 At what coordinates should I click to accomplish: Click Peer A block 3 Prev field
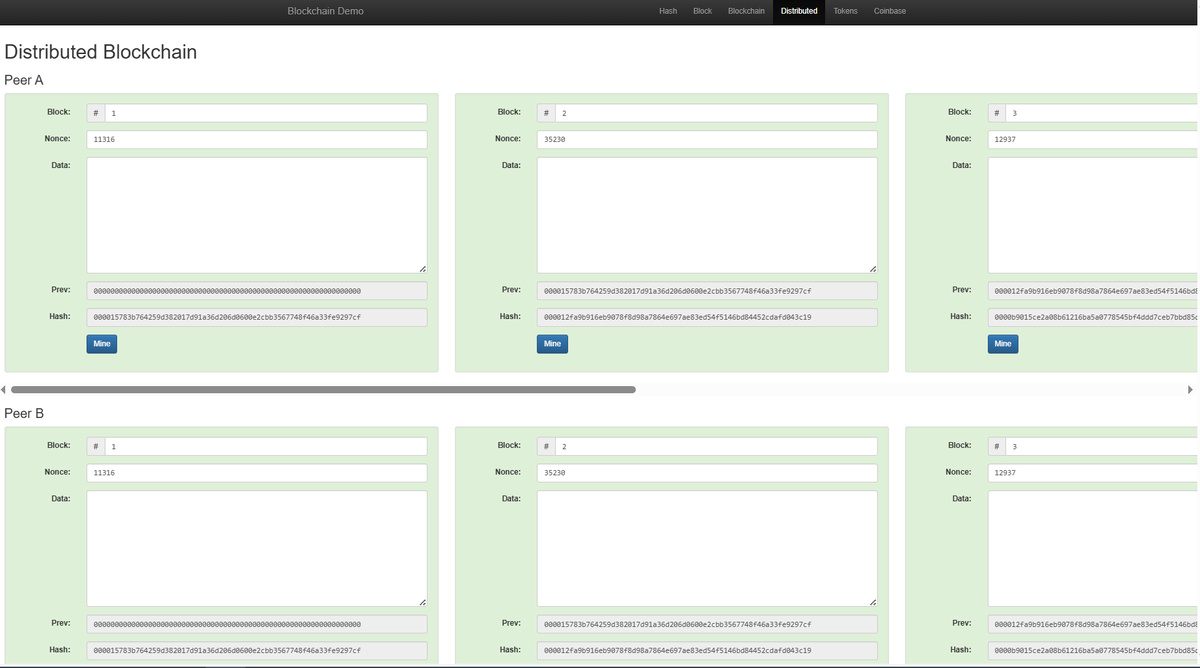pos(1093,291)
